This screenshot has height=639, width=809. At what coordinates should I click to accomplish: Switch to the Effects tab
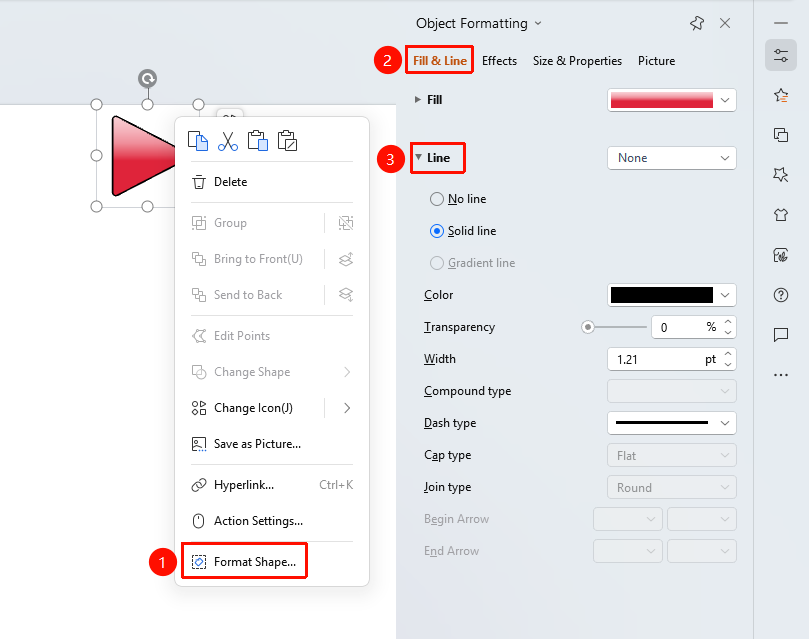click(499, 61)
